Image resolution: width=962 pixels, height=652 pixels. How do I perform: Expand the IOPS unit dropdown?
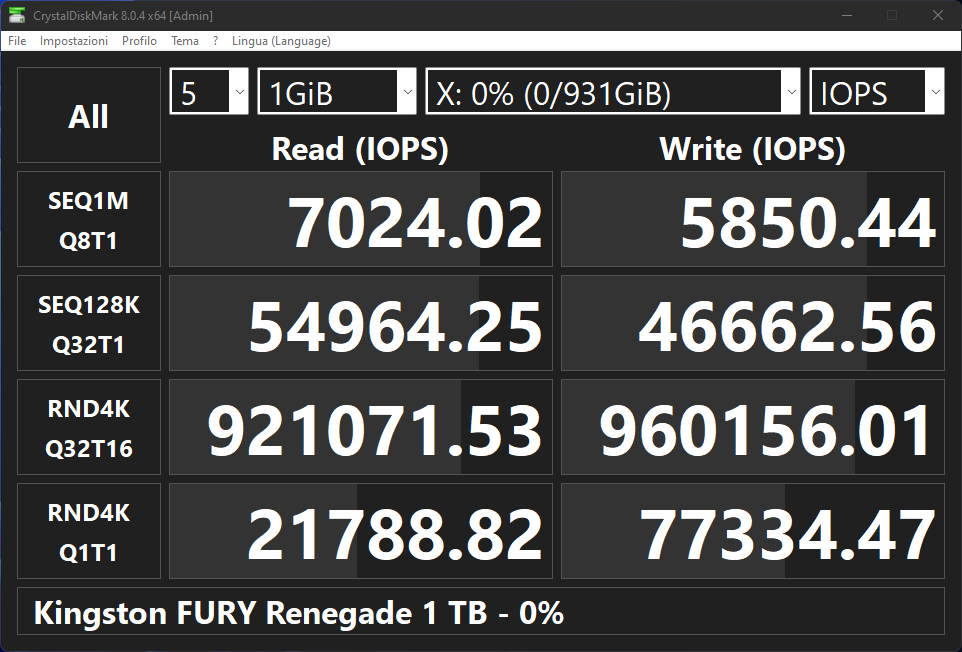click(x=877, y=91)
